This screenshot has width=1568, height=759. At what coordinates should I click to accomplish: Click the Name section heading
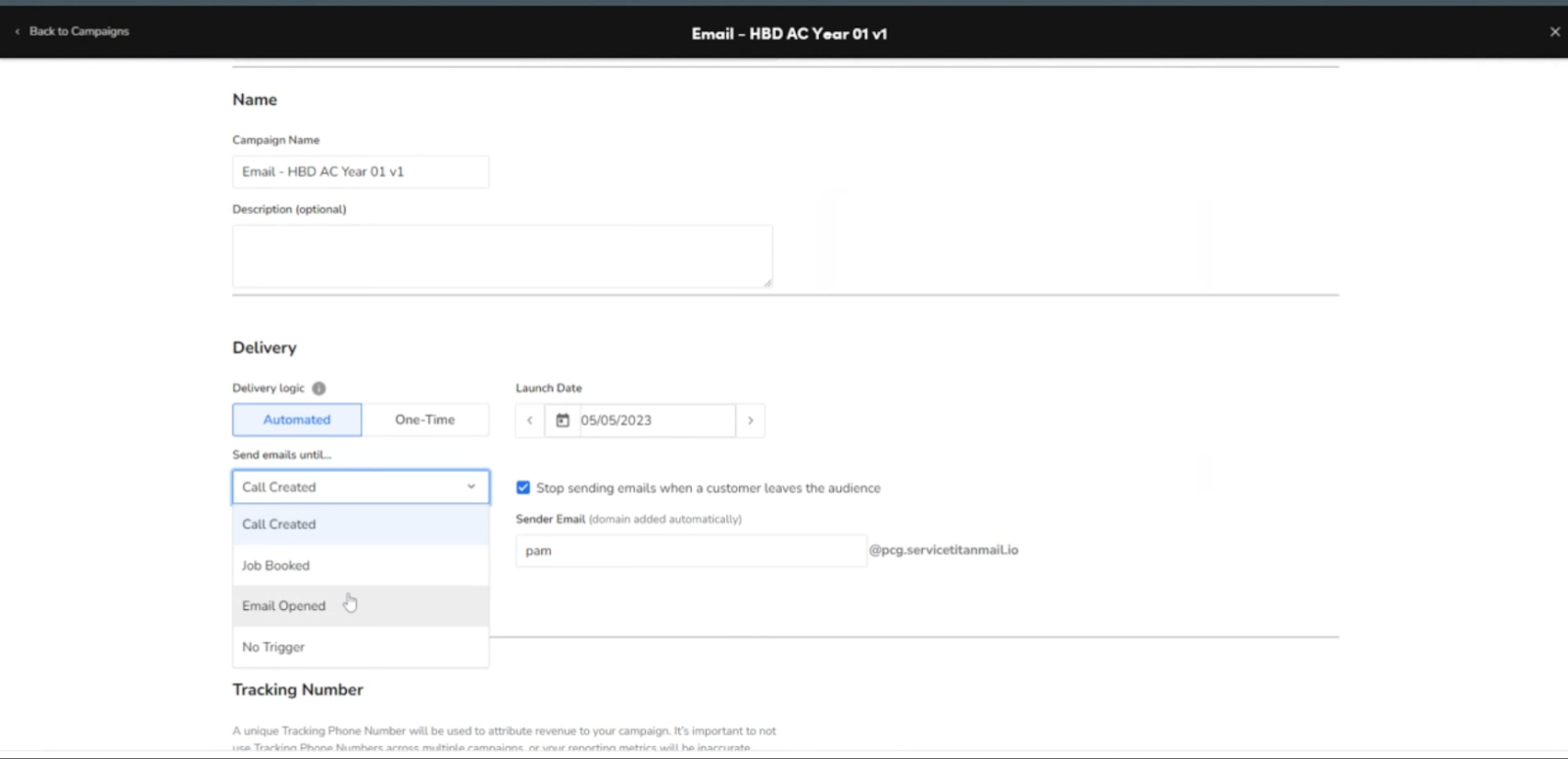[255, 100]
